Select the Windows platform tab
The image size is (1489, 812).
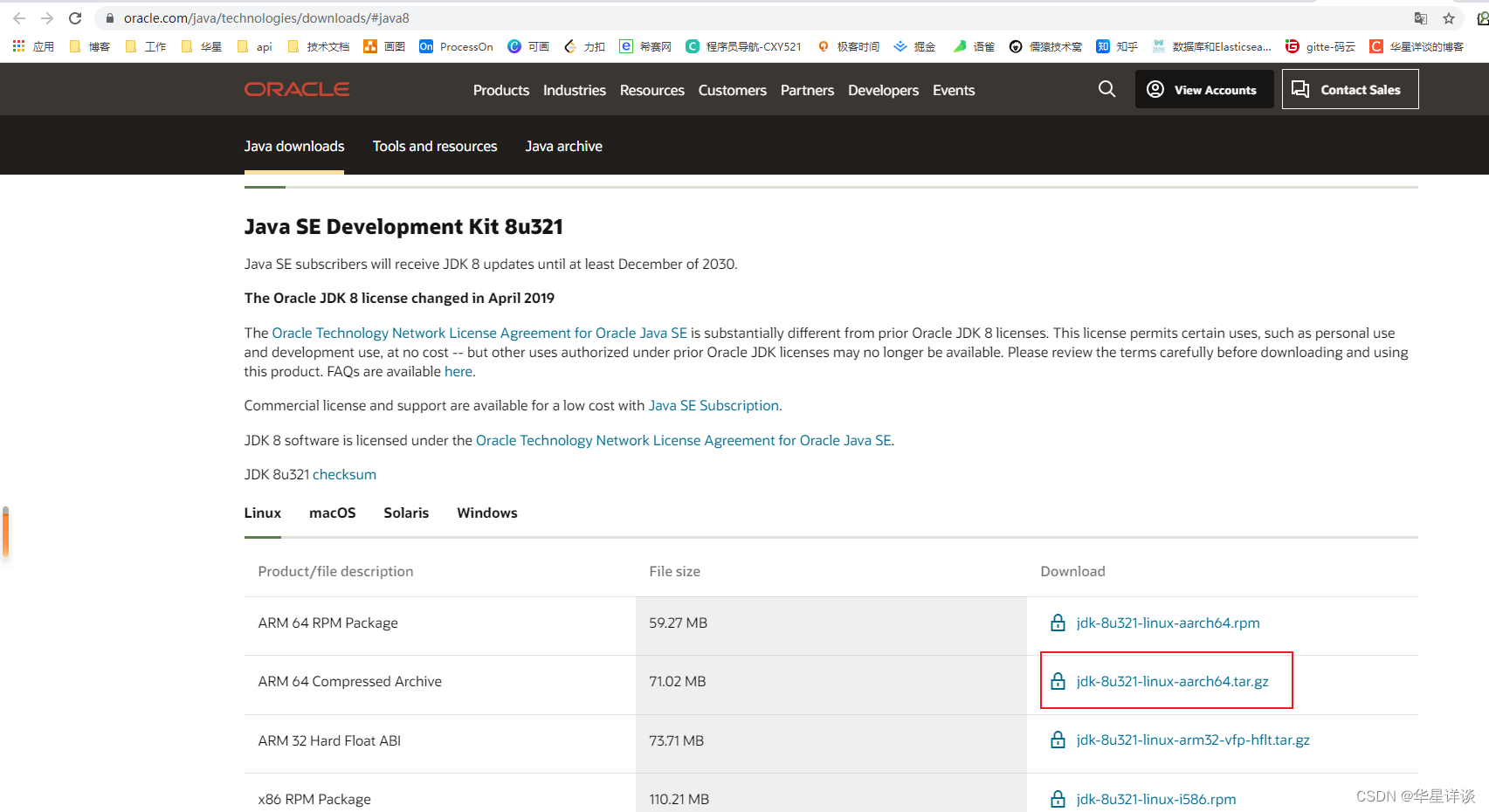tap(487, 513)
